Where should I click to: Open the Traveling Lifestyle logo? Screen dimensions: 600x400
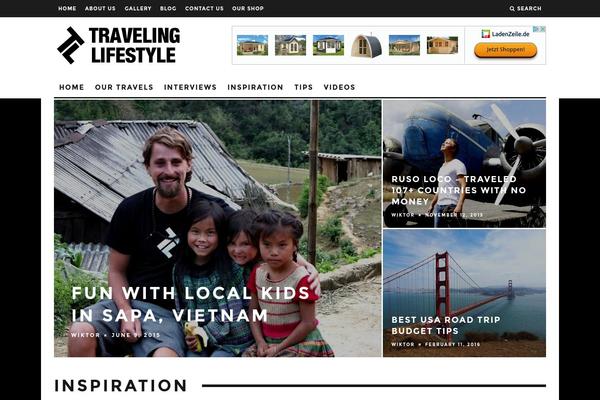(x=119, y=45)
